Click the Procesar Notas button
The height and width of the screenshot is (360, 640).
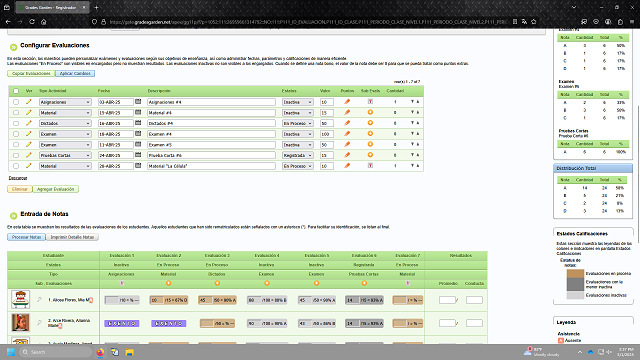point(27,237)
